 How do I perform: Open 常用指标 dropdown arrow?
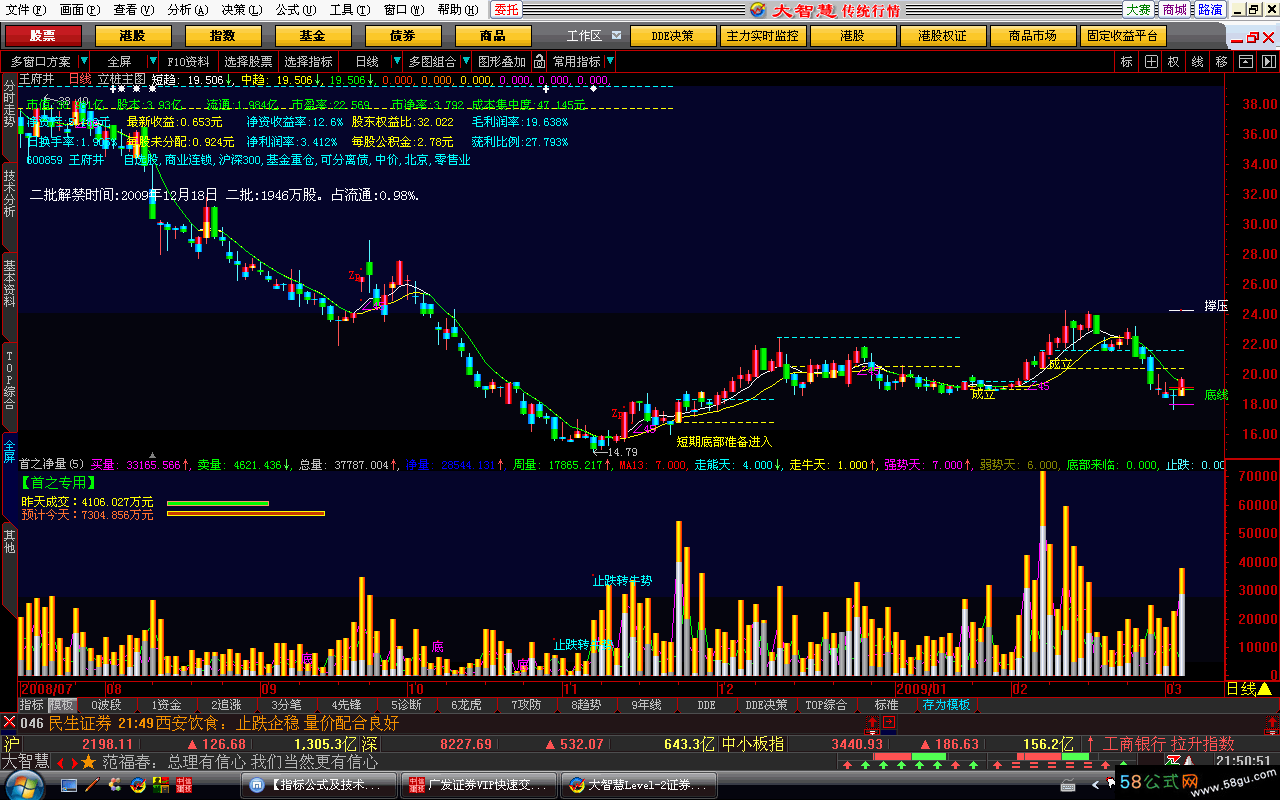[x=609, y=61]
